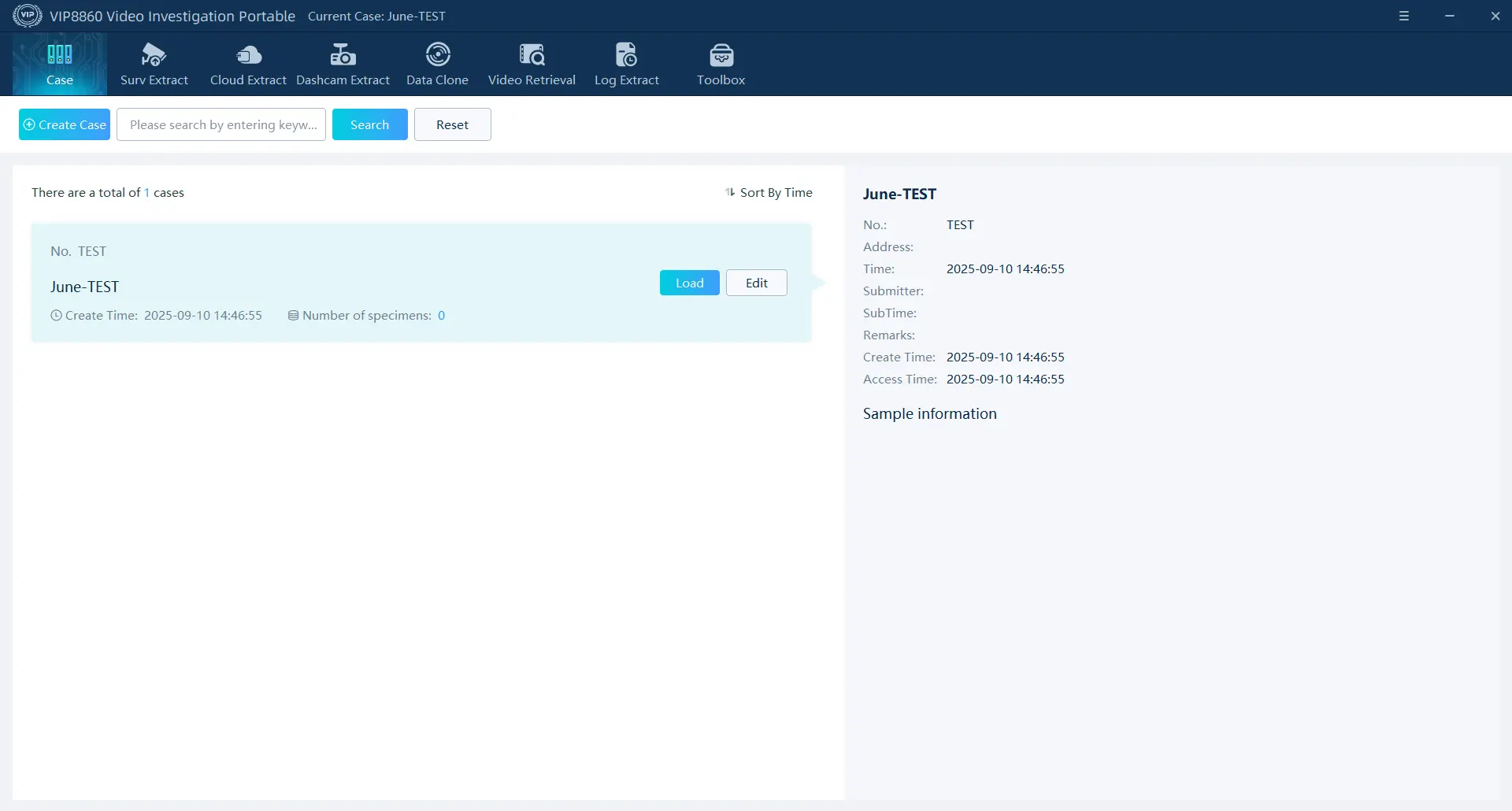Image resolution: width=1512 pixels, height=811 pixels.
Task: Open the Log Extract tool
Action: pos(626,55)
